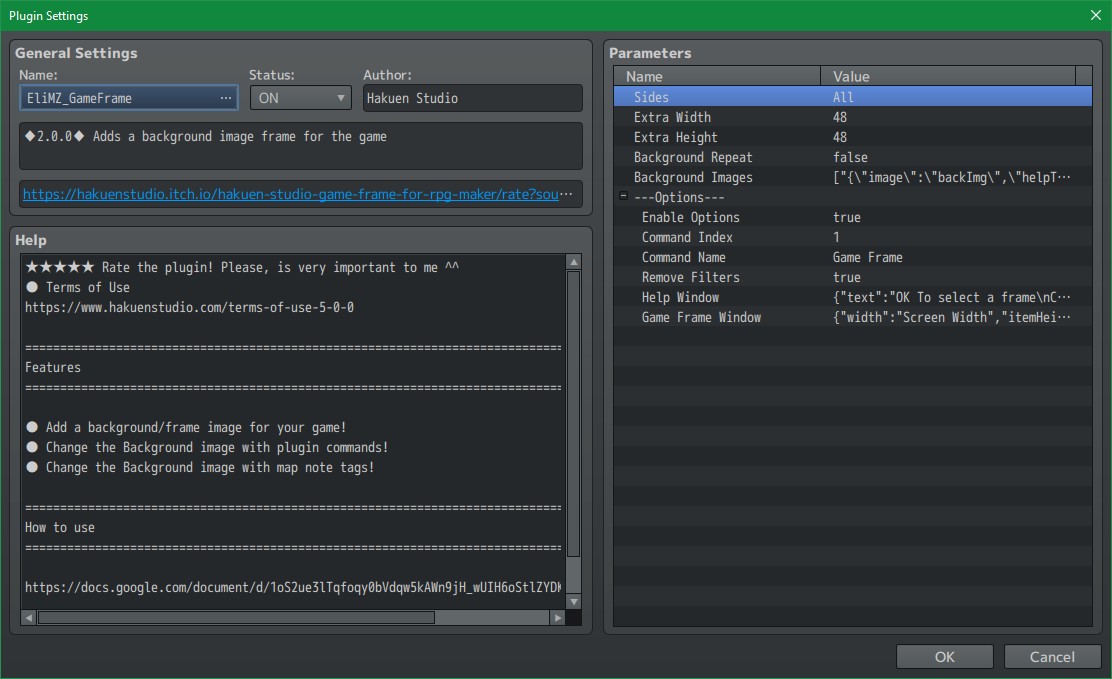Screen dimensions: 1112x679
Task: Open the Status dropdown
Action: 300,98
